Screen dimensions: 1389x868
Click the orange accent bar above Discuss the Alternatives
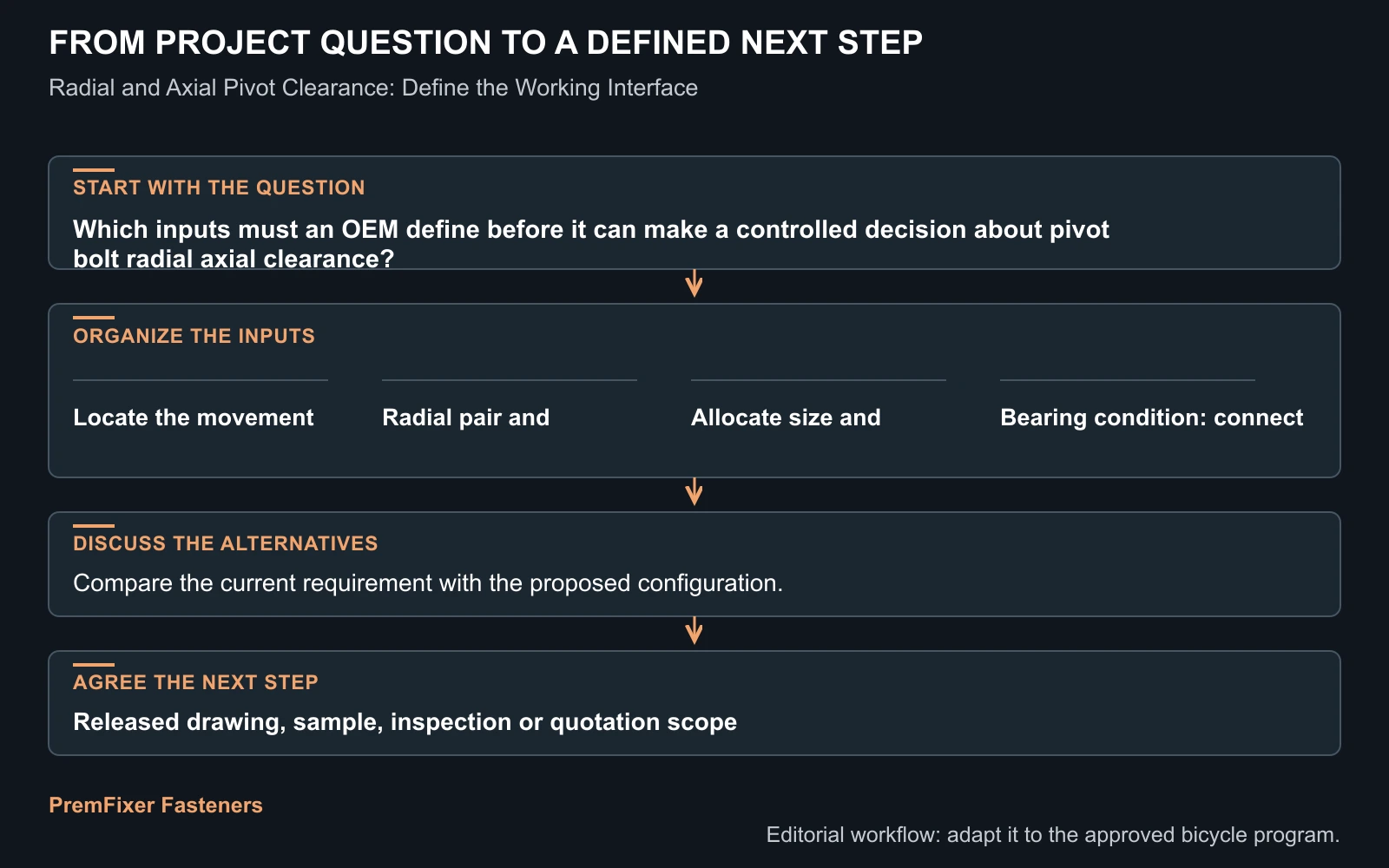coord(94,526)
